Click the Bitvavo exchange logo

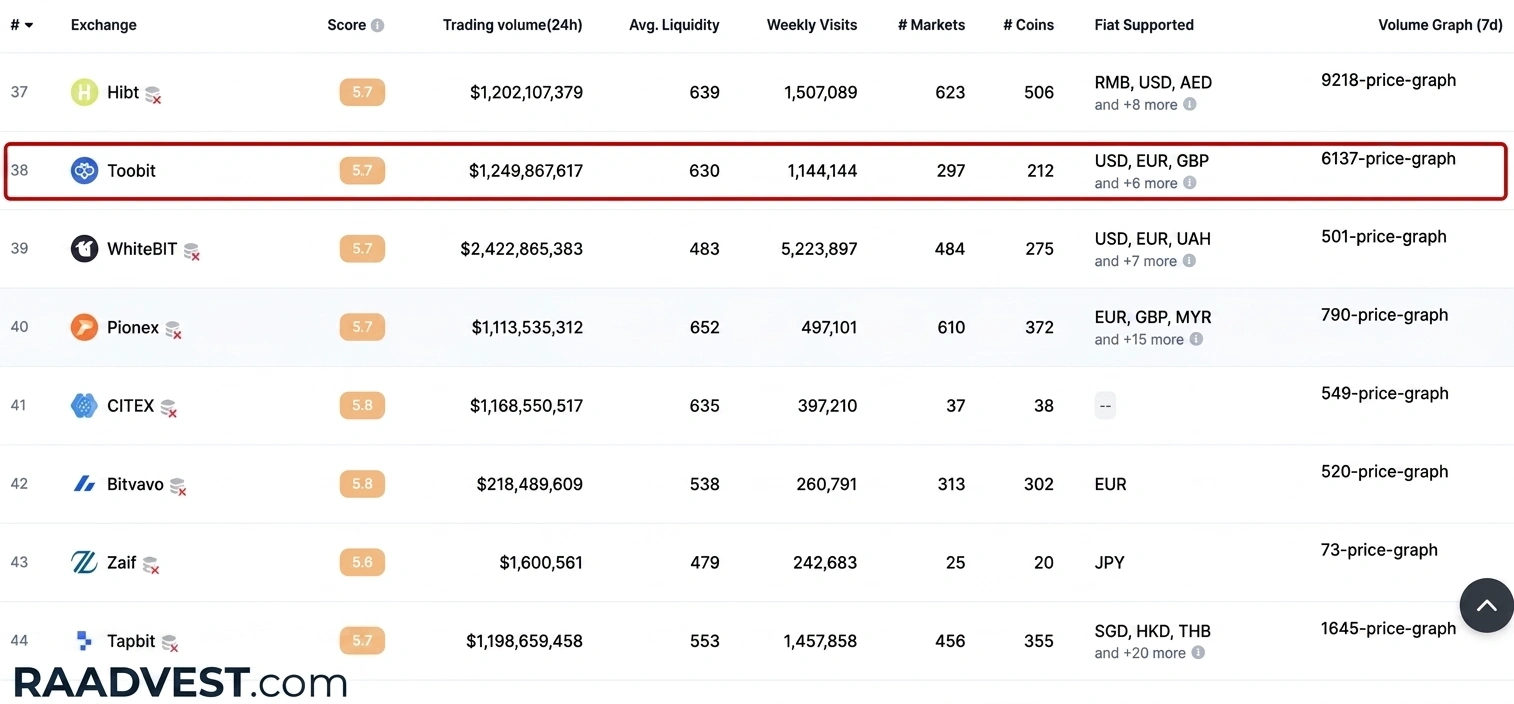tap(84, 484)
